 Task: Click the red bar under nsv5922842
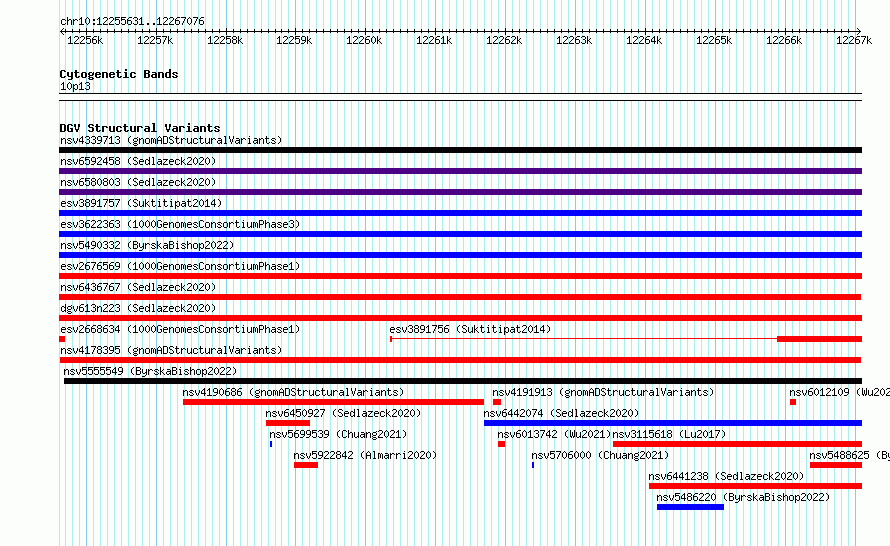point(306,465)
